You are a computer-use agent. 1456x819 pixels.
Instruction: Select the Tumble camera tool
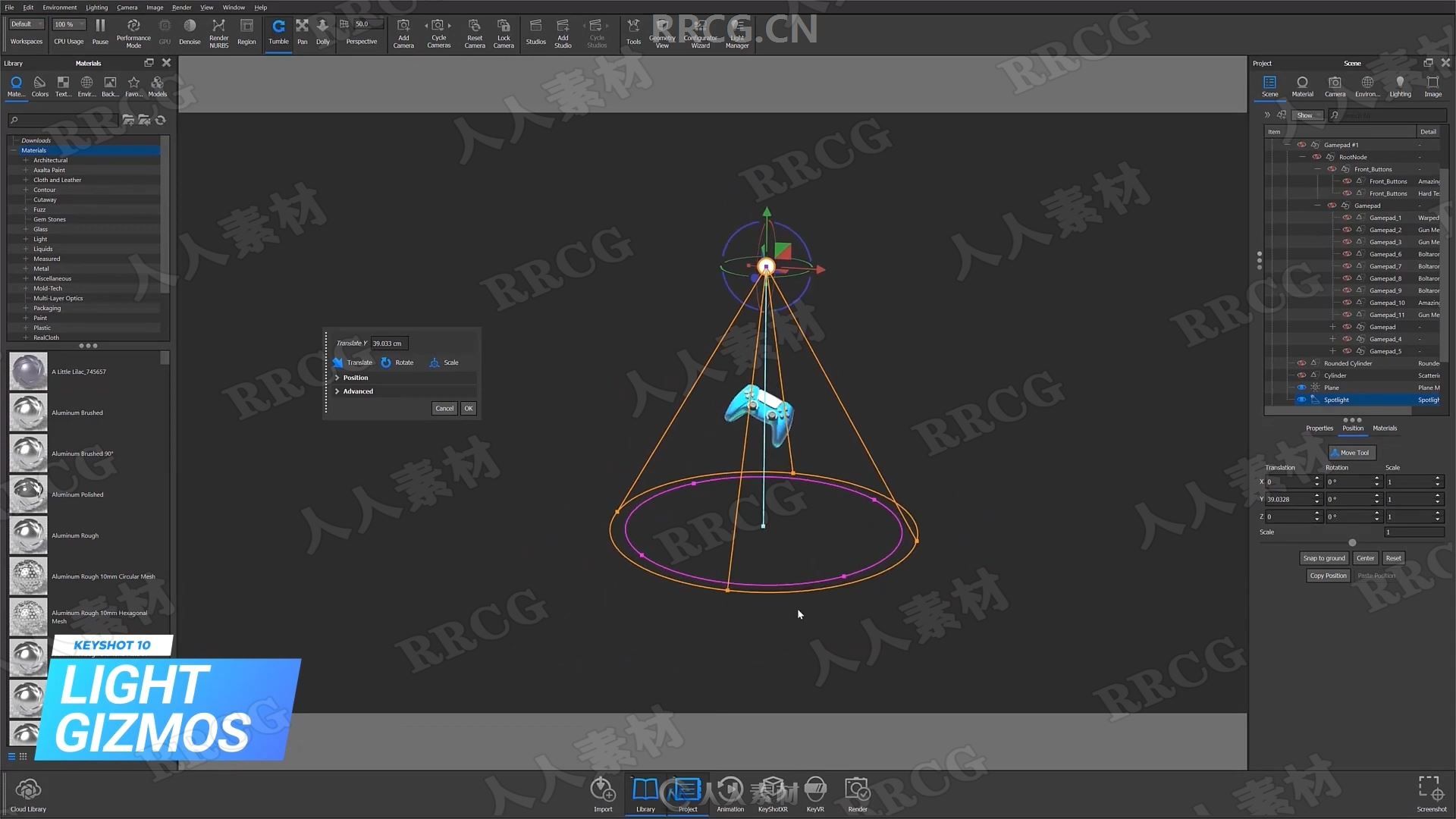pos(278,32)
